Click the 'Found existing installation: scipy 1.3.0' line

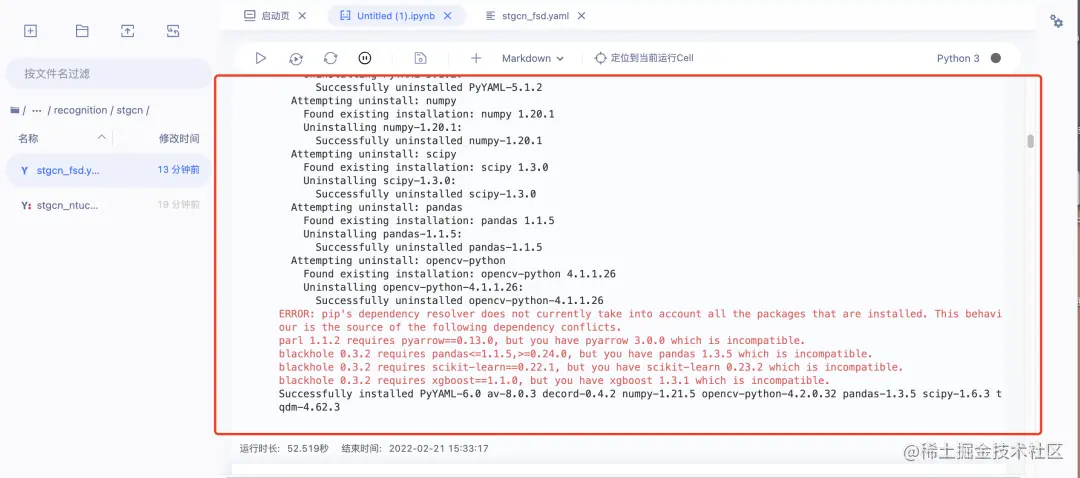(x=426, y=167)
